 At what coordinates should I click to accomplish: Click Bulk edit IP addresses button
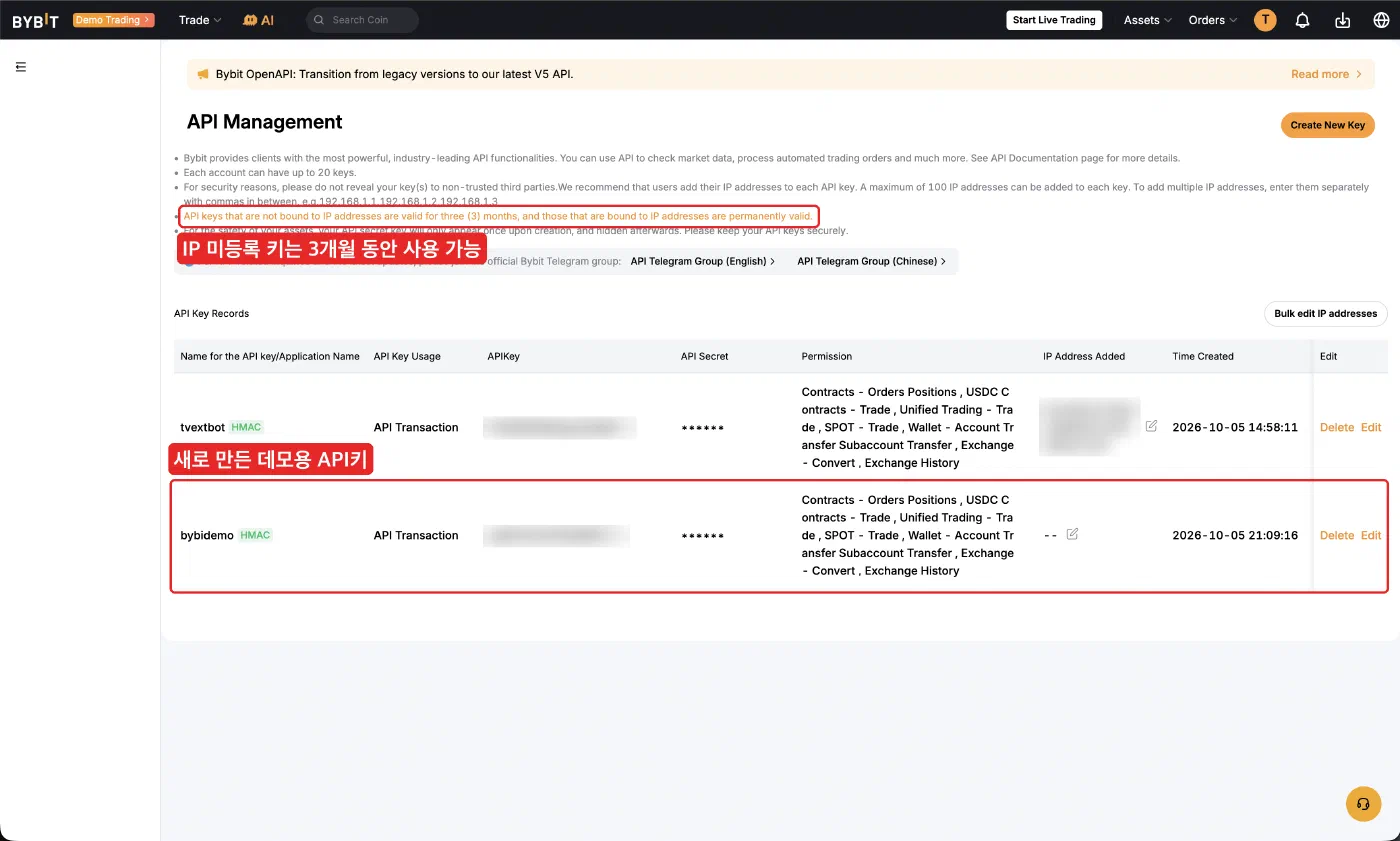(x=1326, y=313)
